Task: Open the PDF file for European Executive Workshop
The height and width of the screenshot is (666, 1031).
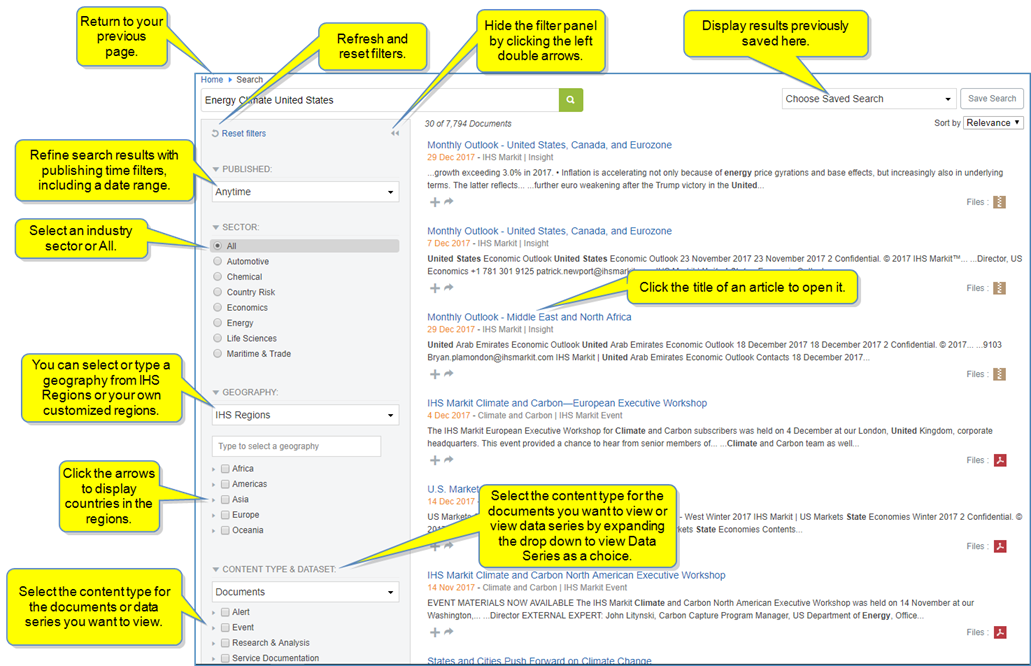Action: [x=1000, y=460]
